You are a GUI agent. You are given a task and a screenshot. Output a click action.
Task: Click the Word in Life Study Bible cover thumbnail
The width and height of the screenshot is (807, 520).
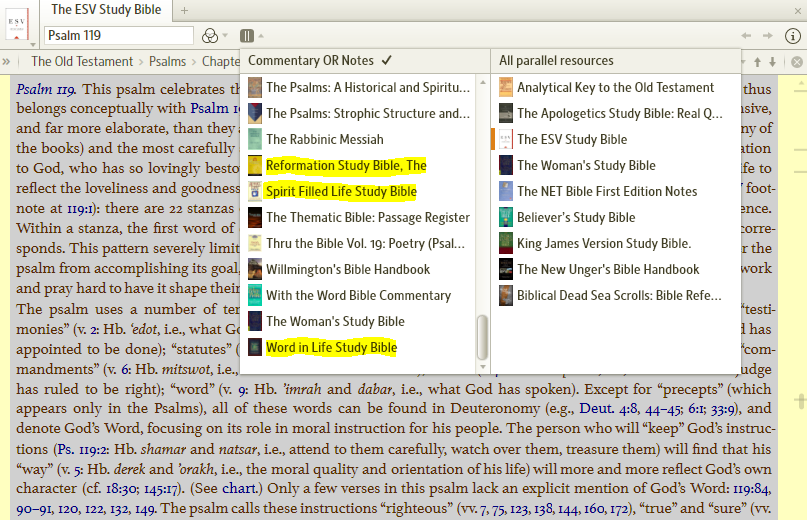(255, 348)
